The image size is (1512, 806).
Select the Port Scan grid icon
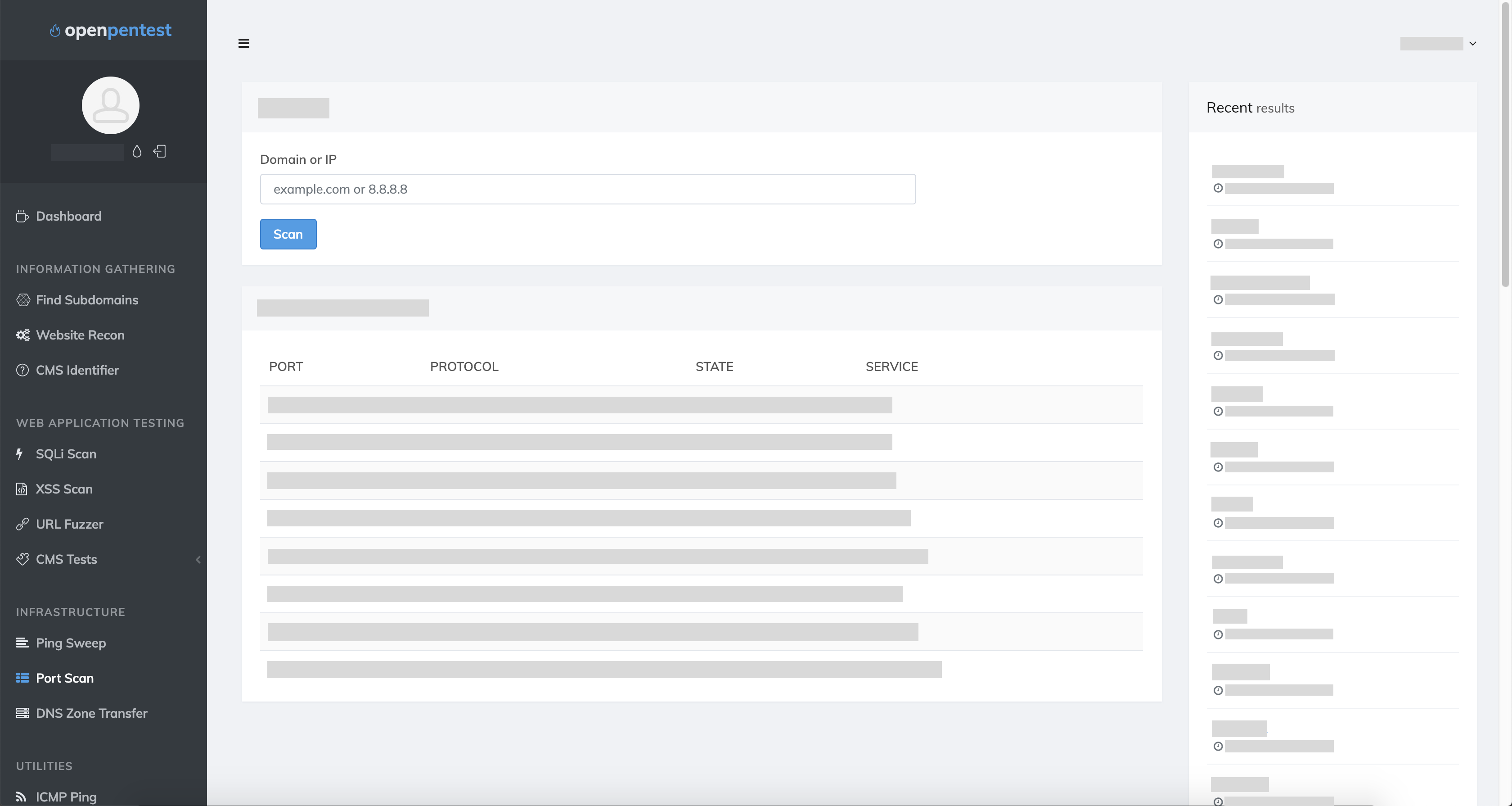[22, 677]
